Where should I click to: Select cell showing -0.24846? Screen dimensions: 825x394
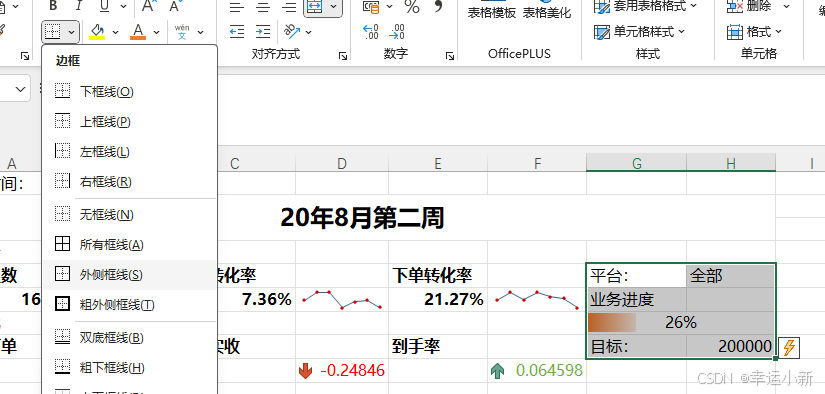(342, 370)
